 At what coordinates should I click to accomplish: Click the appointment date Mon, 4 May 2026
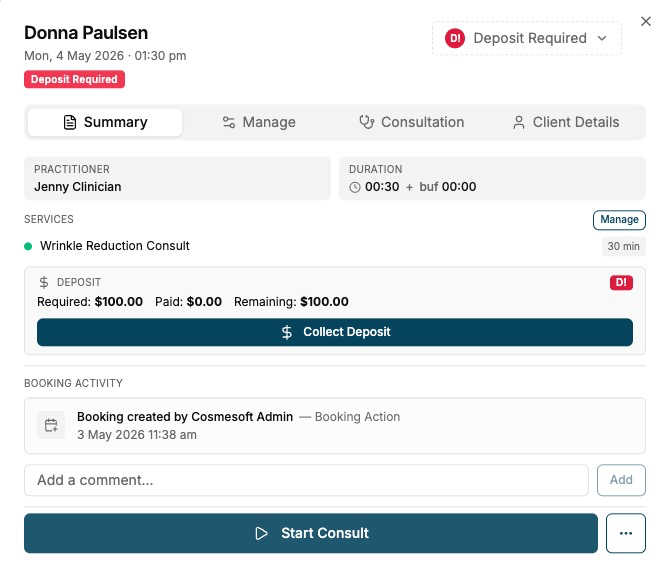(x=74, y=56)
